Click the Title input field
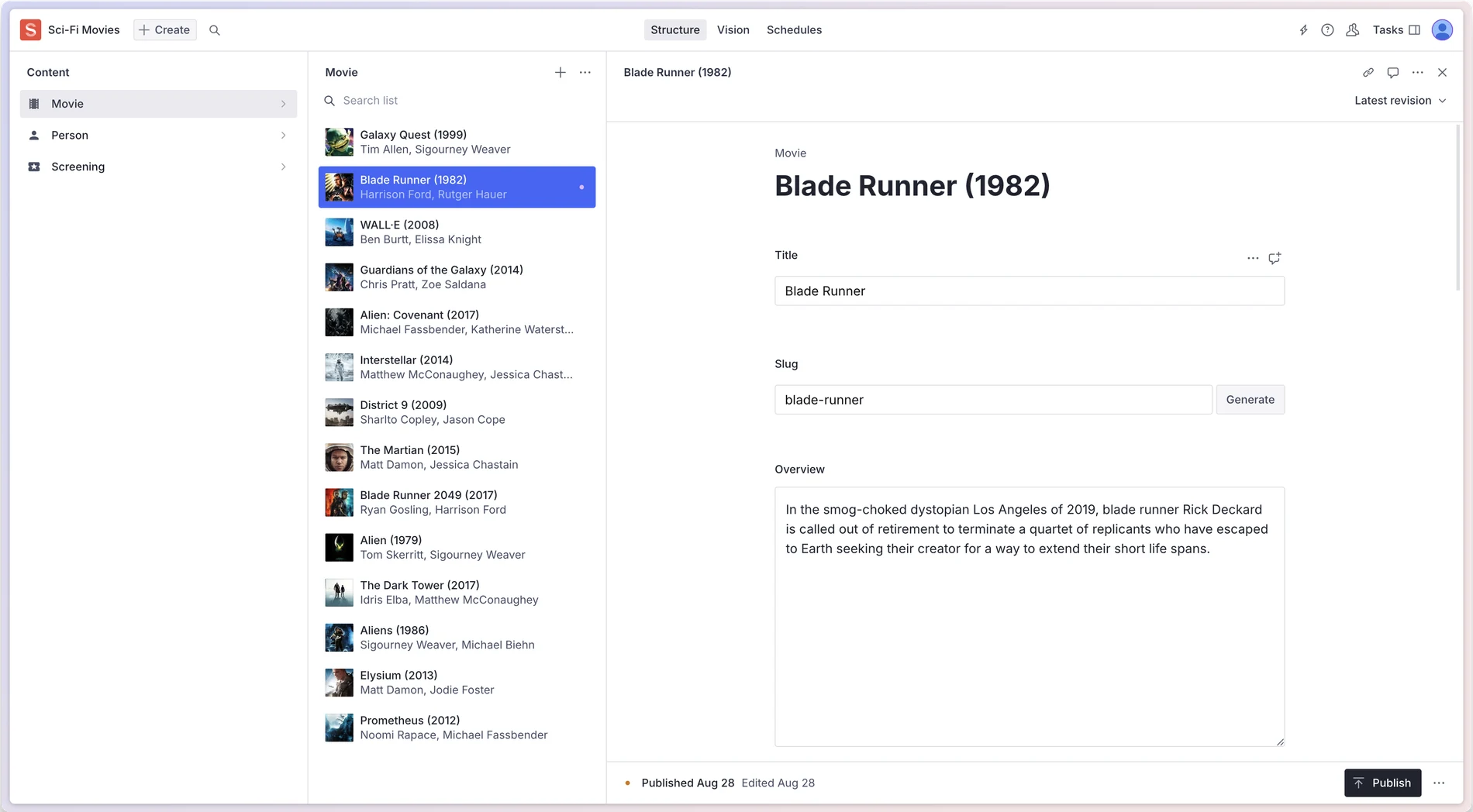 point(1029,291)
